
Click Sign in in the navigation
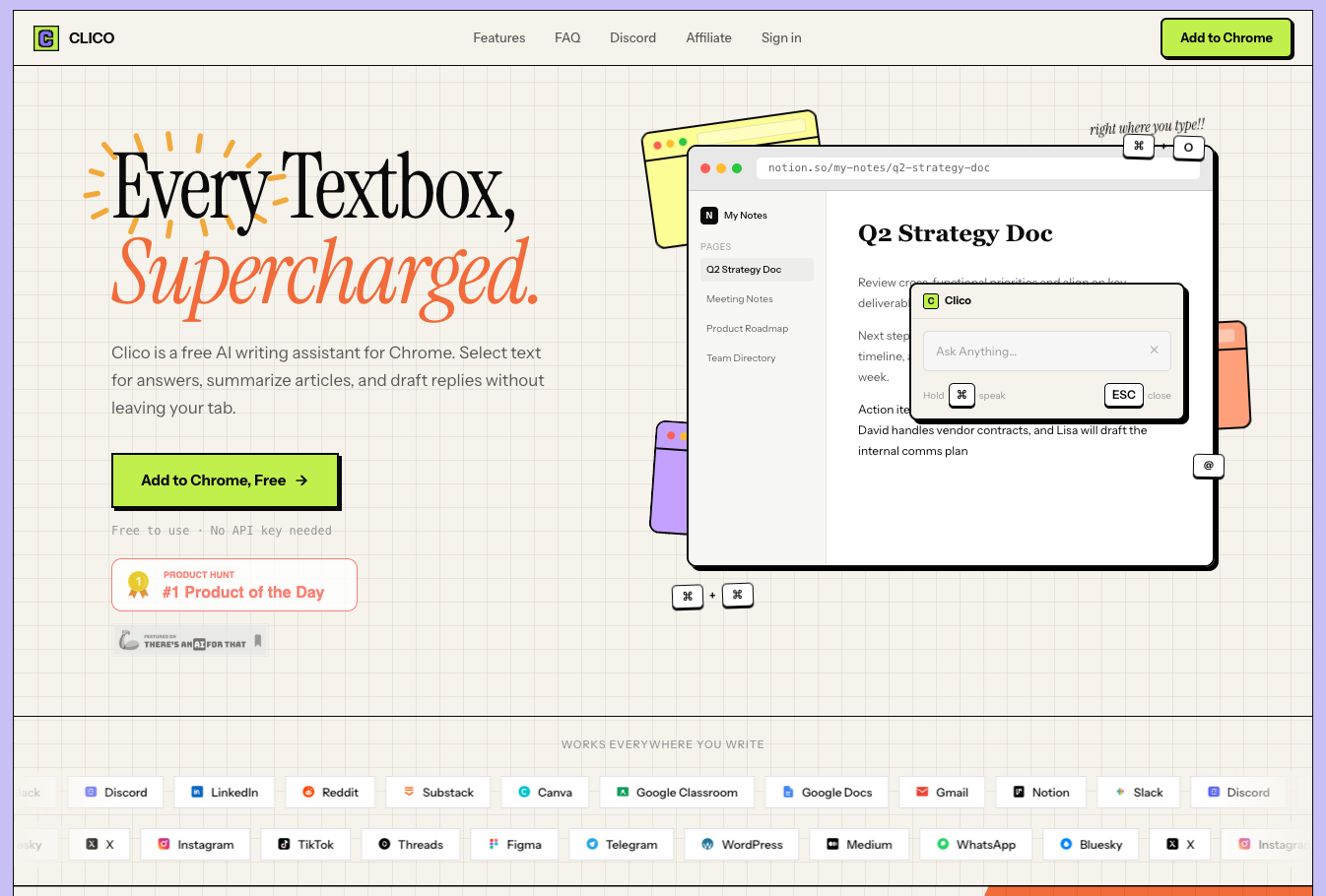(780, 38)
